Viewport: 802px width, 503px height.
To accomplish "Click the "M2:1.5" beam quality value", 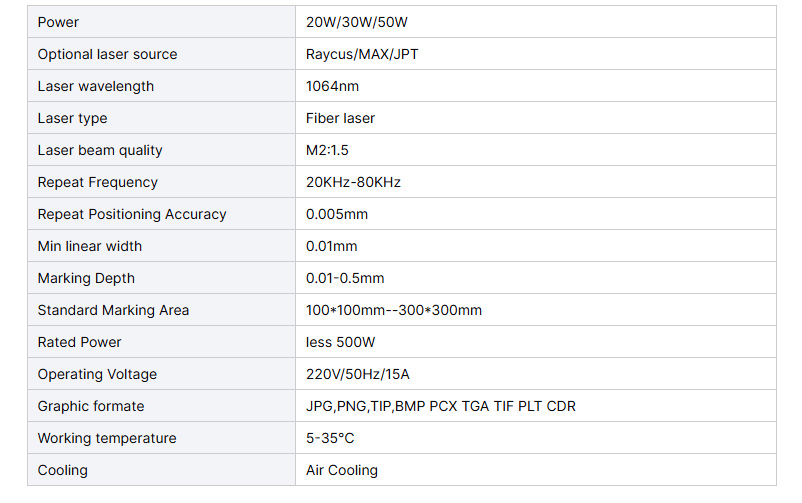I will point(329,150).
